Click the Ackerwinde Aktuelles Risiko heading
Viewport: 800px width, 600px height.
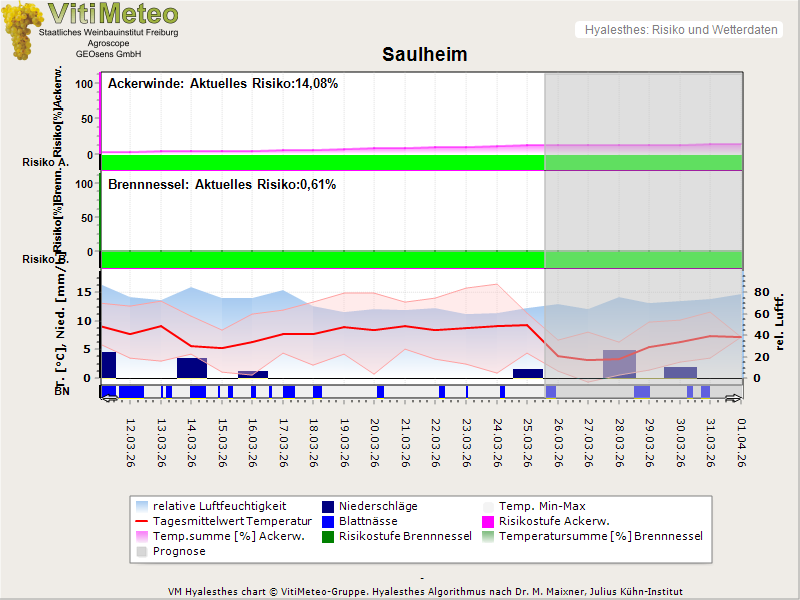click(222, 84)
